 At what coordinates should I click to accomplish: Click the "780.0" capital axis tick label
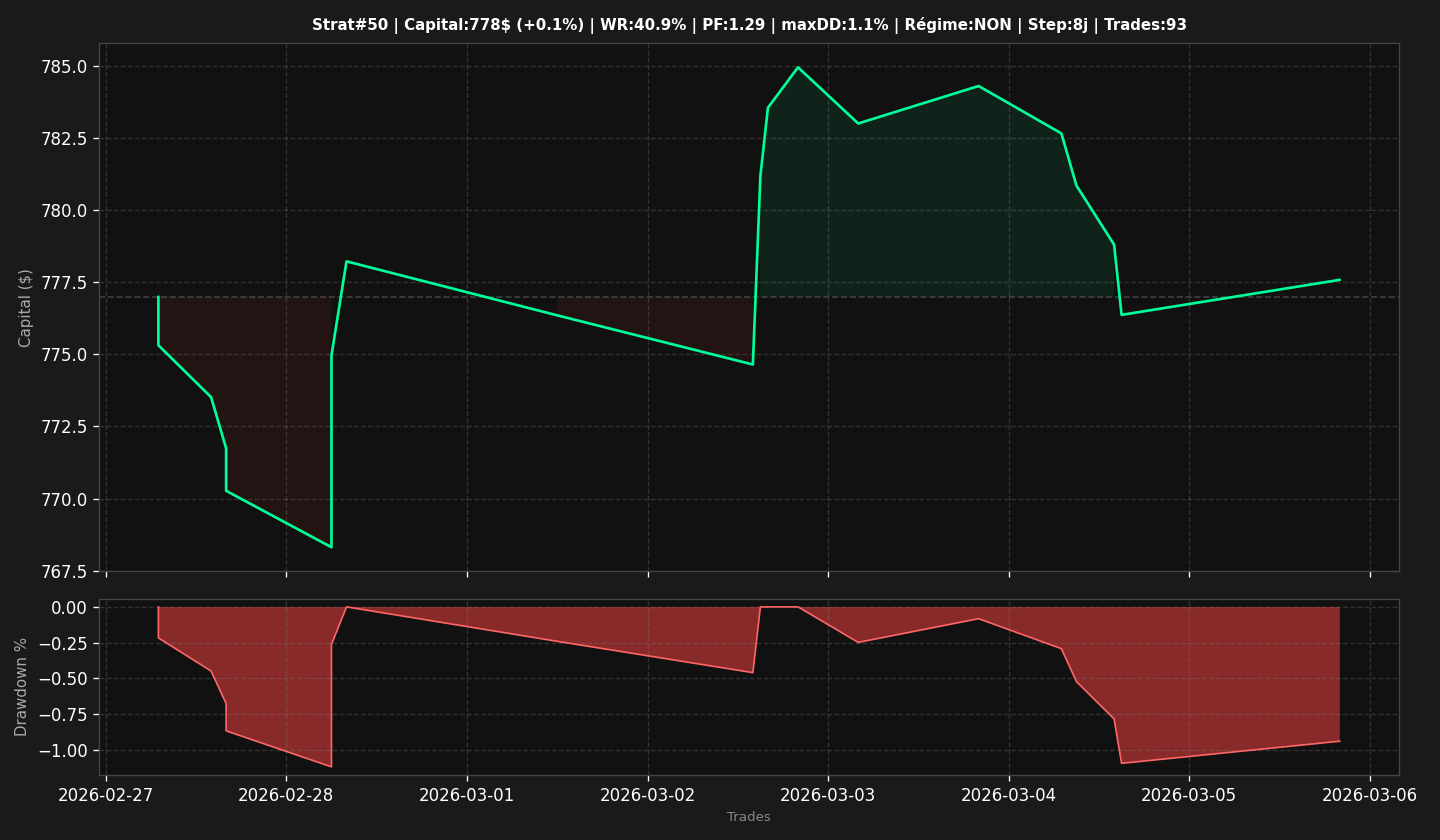click(63, 211)
